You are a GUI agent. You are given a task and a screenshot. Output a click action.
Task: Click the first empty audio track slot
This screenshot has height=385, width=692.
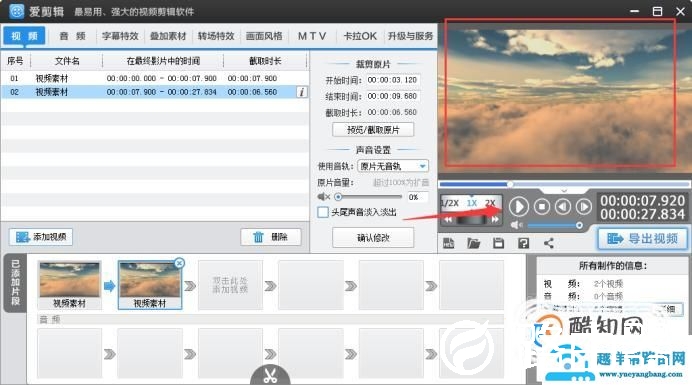point(69,353)
